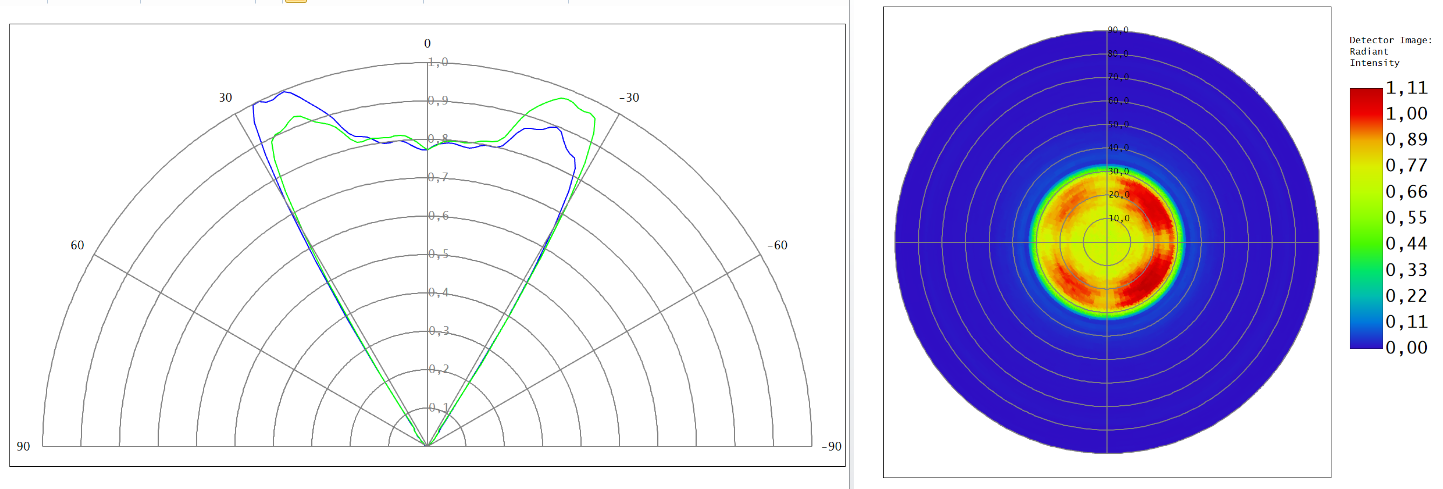The width and height of the screenshot is (1443, 489).
Task: Click the 0,00 value on color scale
Action: pyautogui.click(x=1406, y=348)
